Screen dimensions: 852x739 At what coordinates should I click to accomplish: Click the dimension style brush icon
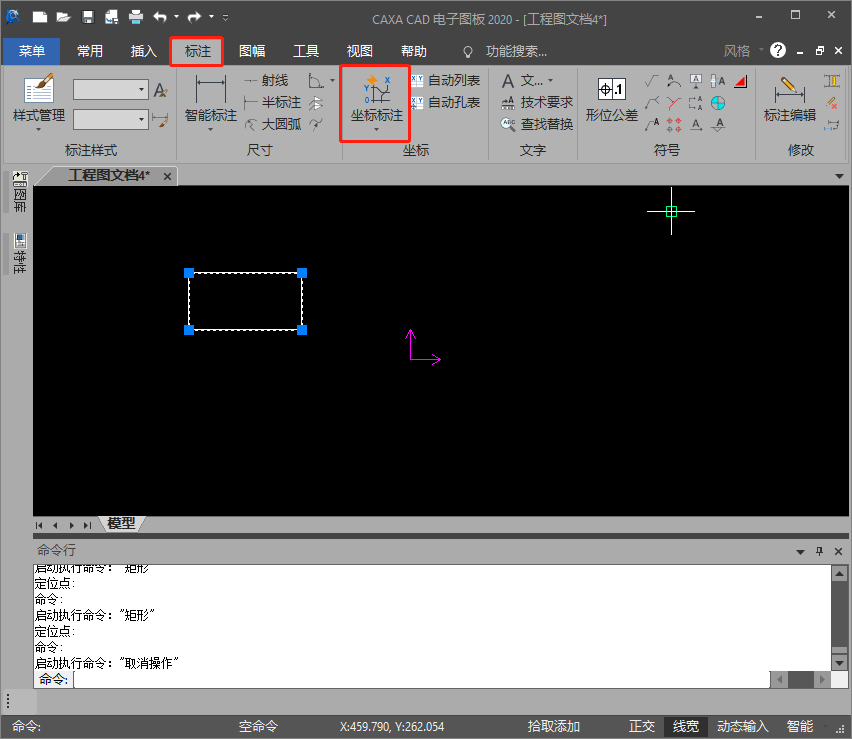pos(160,120)
